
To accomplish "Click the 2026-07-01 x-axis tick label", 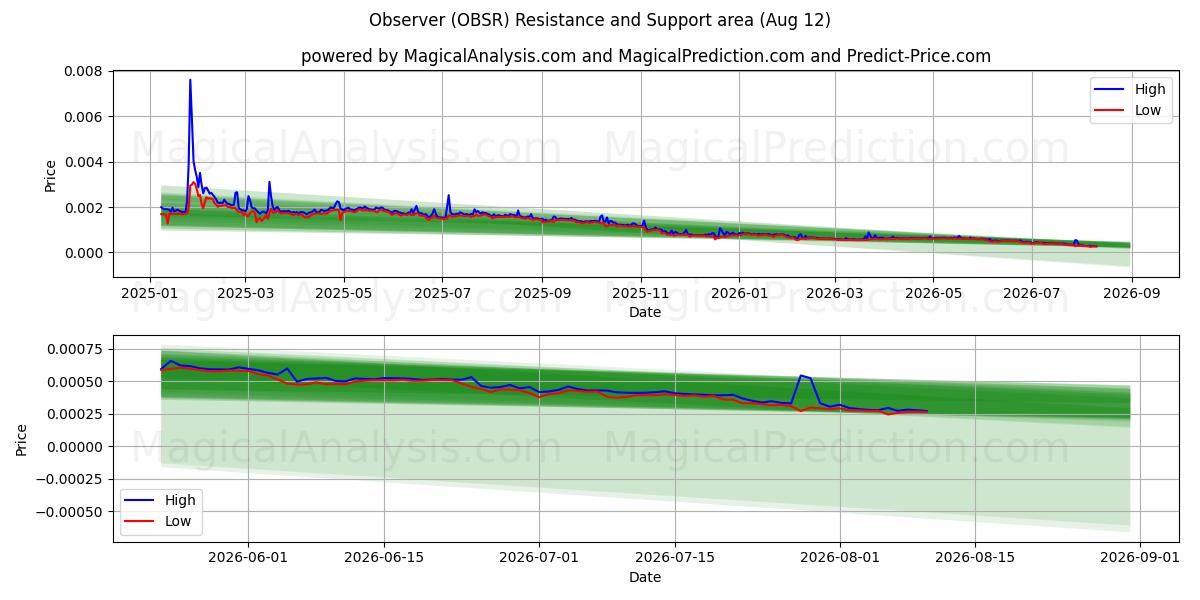I will (539, 558).
